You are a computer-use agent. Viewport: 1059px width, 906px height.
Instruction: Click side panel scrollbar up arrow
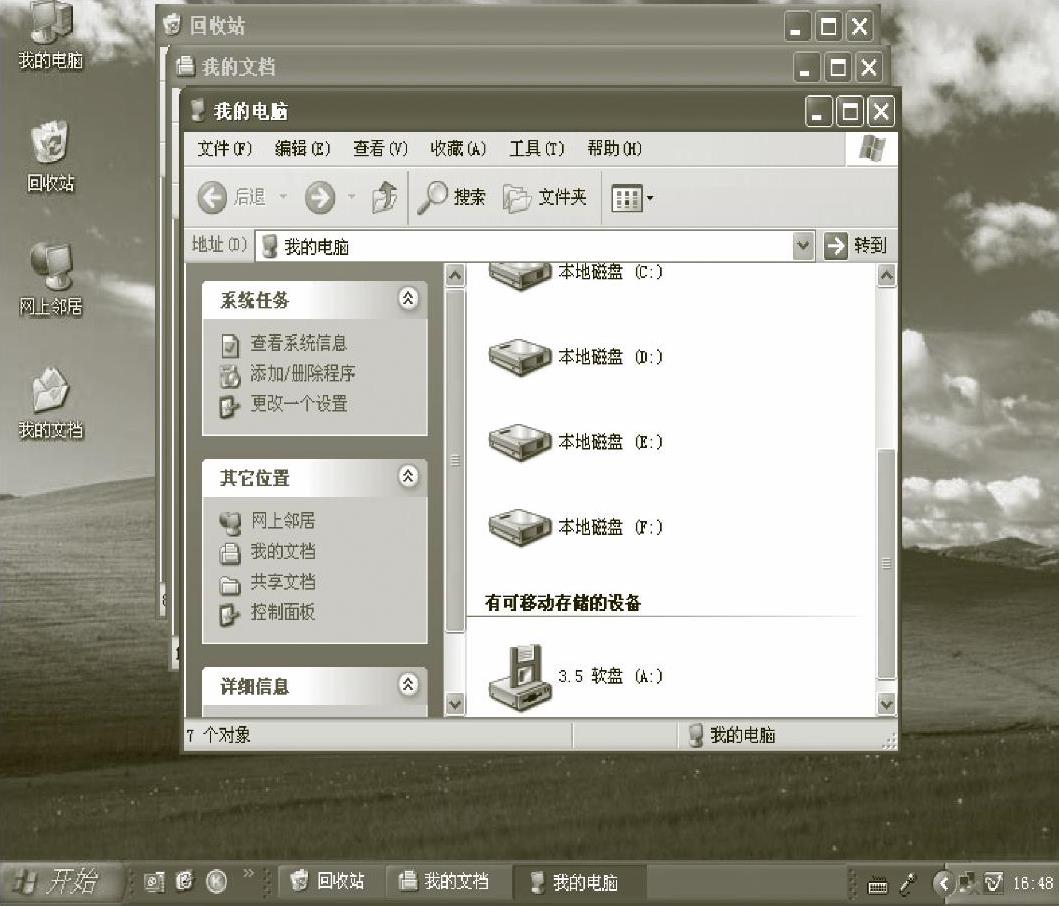point(455,276)
